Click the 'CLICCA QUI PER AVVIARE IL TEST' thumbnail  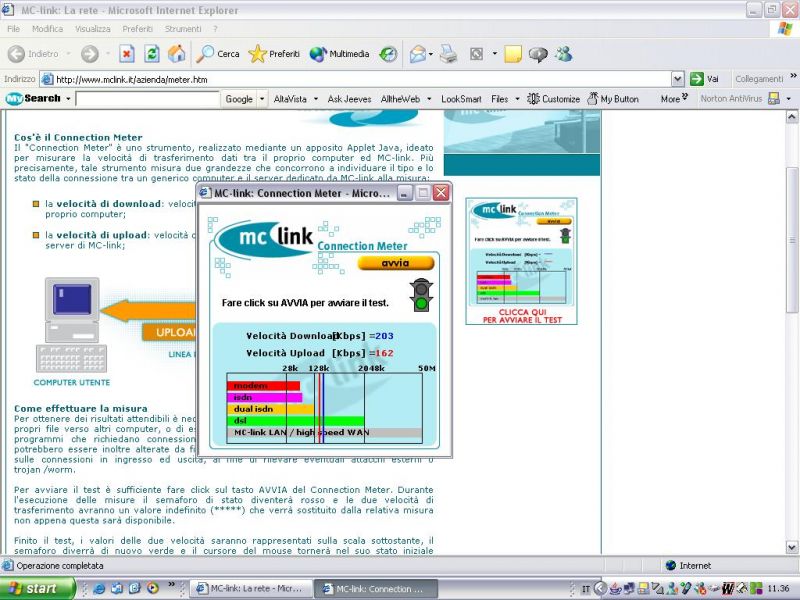coord(521,261)
